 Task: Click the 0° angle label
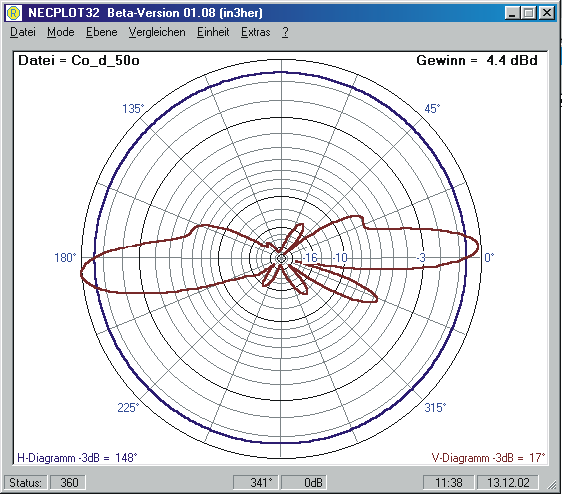(489, 257)
